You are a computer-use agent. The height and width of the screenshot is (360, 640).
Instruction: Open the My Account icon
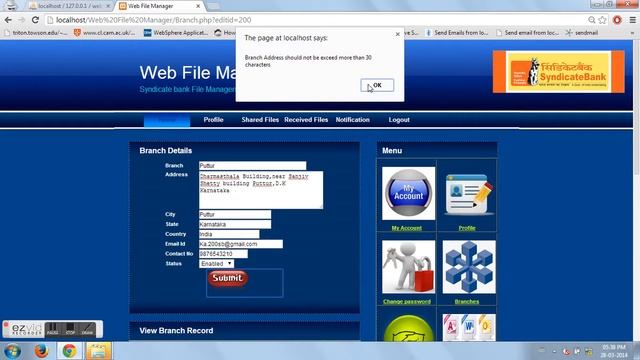pyautogui.click(x=409, y=193)
